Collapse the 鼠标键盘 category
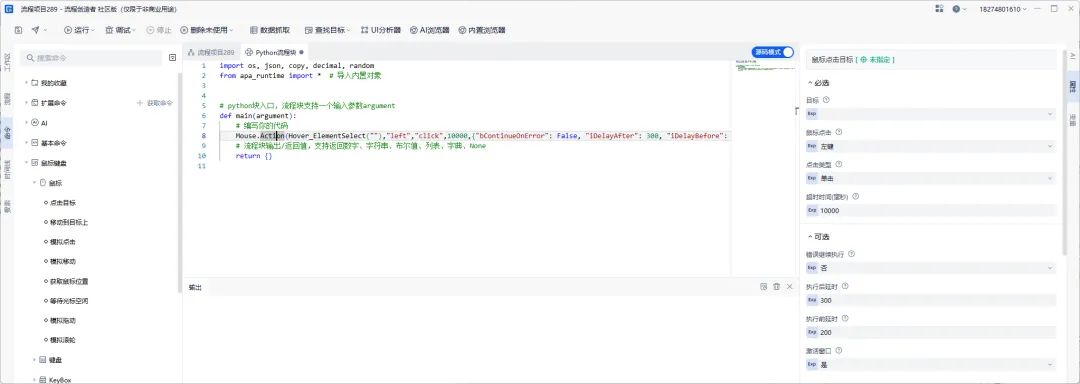Image resolution: width=1080 pixels, height=384 pixels. click(27, 162)
